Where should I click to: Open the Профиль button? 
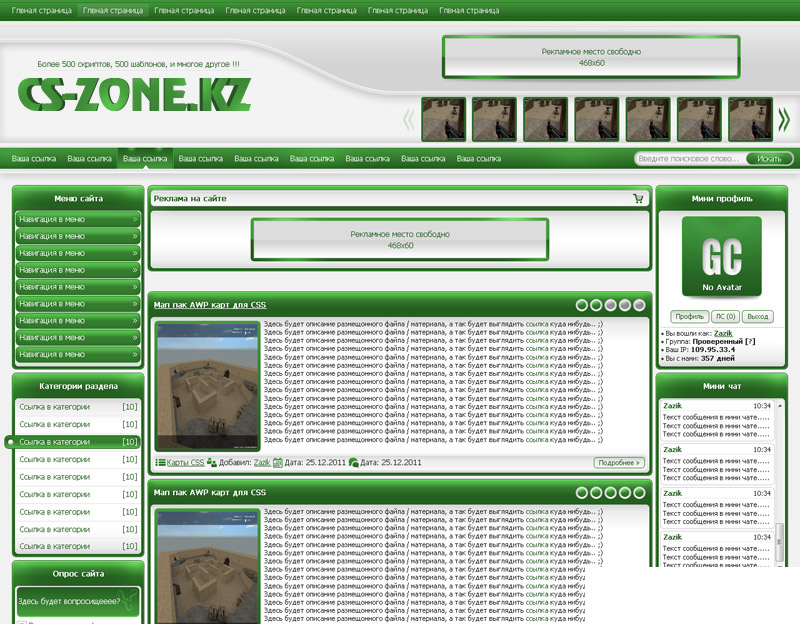[689, 316]
